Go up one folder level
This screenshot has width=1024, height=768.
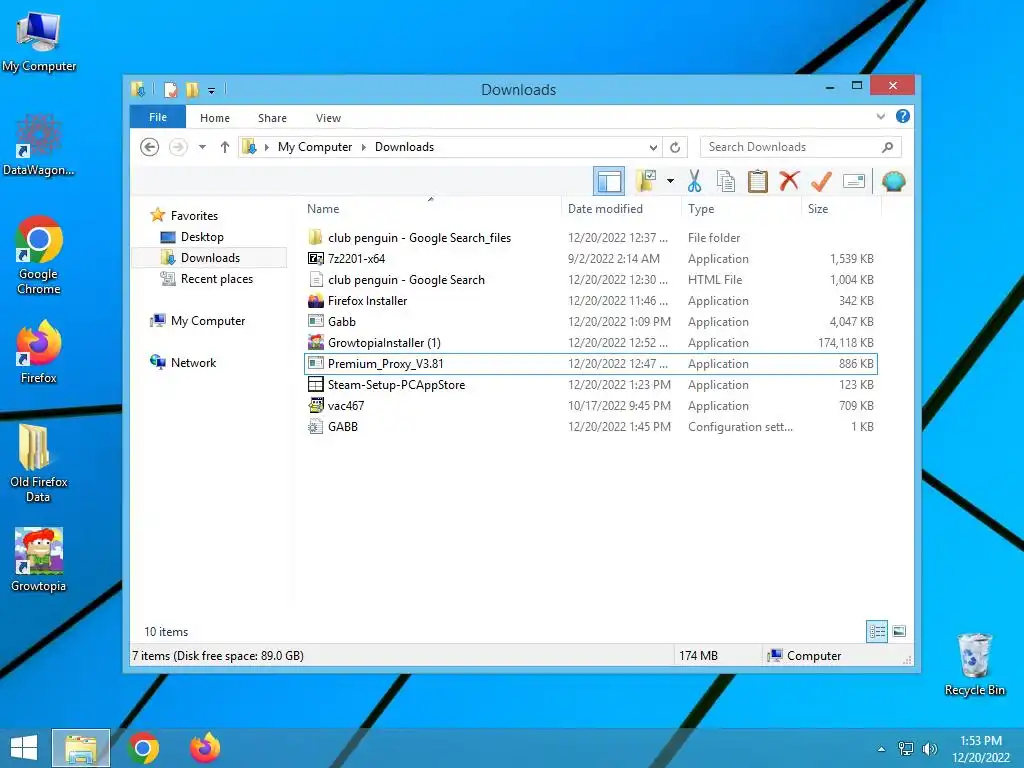[225, 147]
